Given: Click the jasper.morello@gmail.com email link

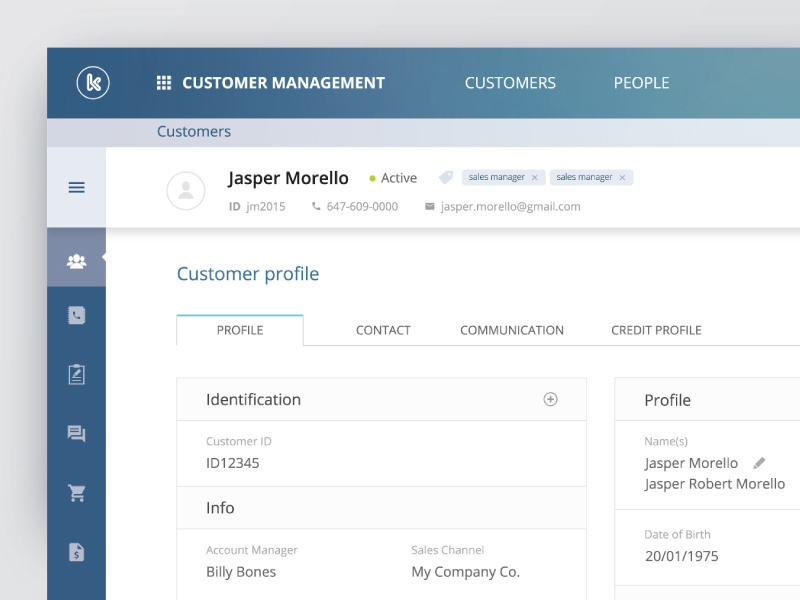Looking at the screenshot, I should 509,206.
